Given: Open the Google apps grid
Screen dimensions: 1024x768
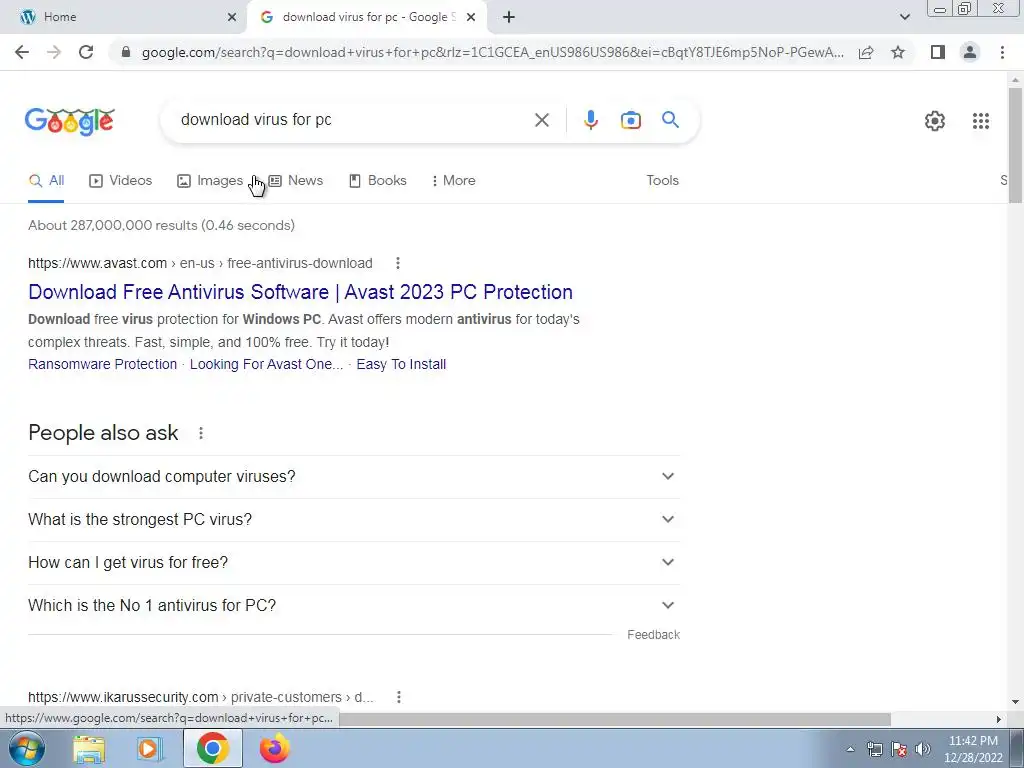Looking at the screenshot, I should click(980, 121).
